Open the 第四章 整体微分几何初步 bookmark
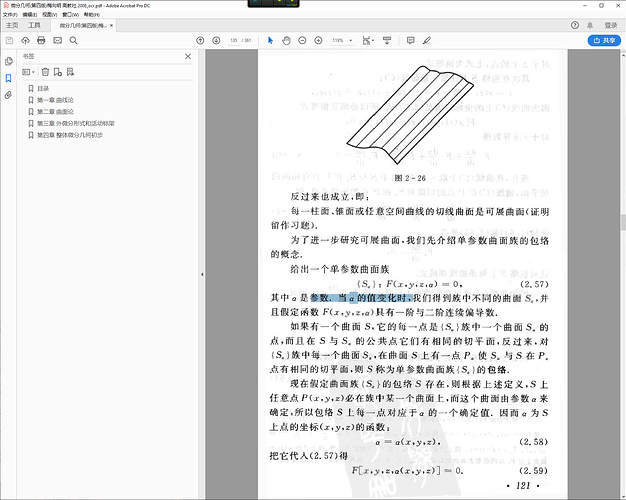Image resolution: width=626 pixels, height=500 pixels. [70, 135]
